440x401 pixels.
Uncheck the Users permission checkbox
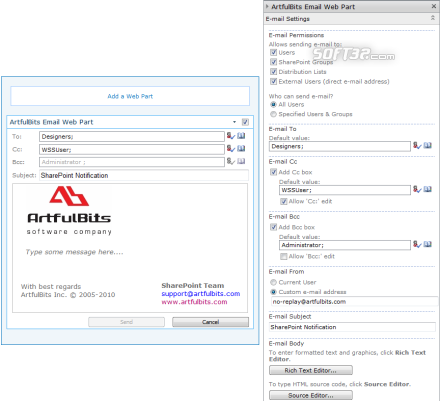pos(274,52)
